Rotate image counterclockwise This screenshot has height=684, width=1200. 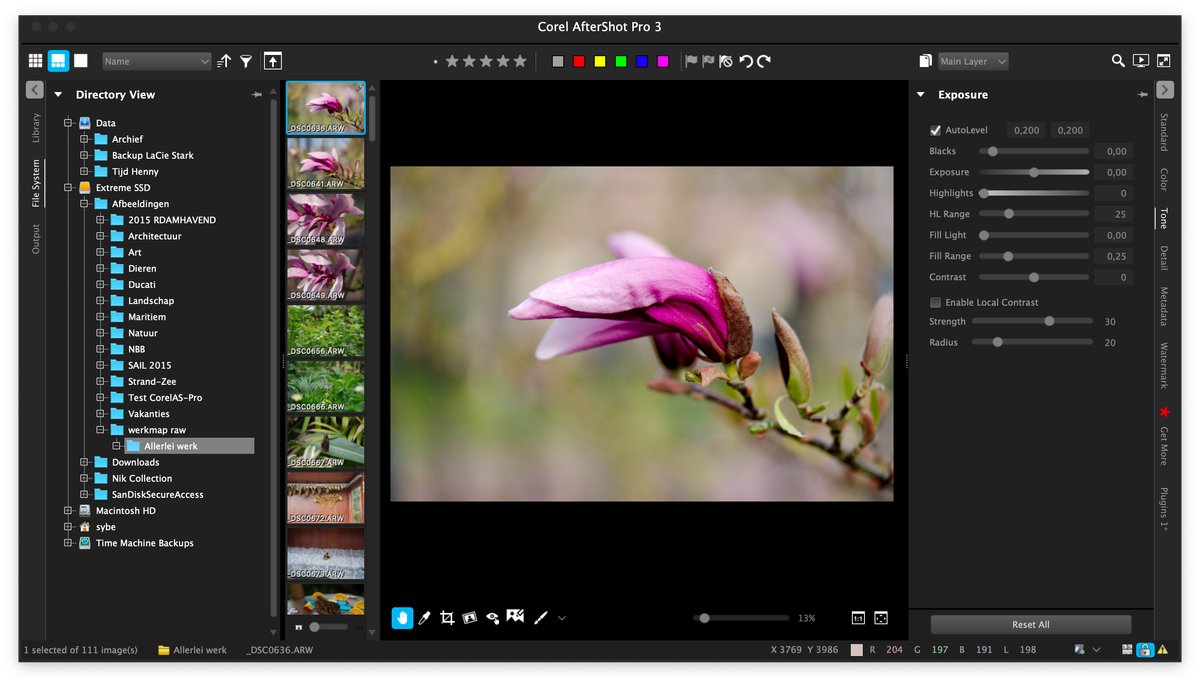[745, 61]
